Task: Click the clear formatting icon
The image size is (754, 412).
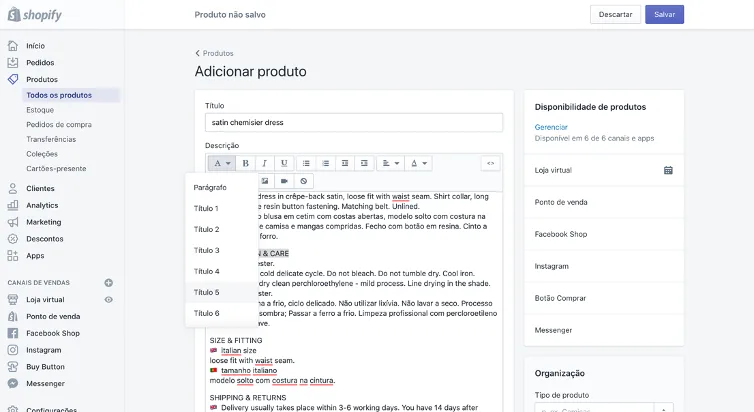Action: coord(303,181)
